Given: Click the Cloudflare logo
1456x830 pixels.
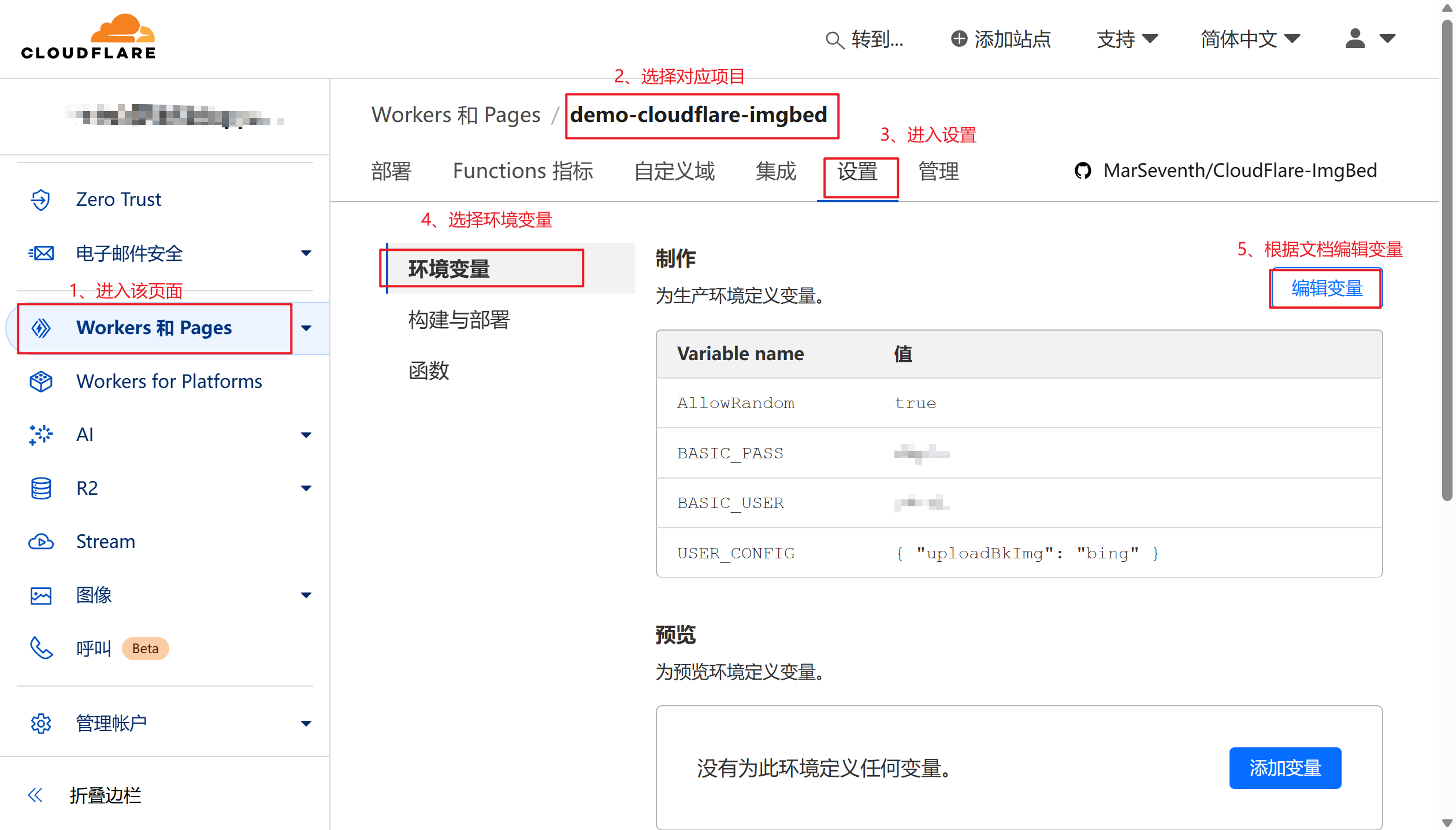Looking at the screenshot, I should 88,38.
